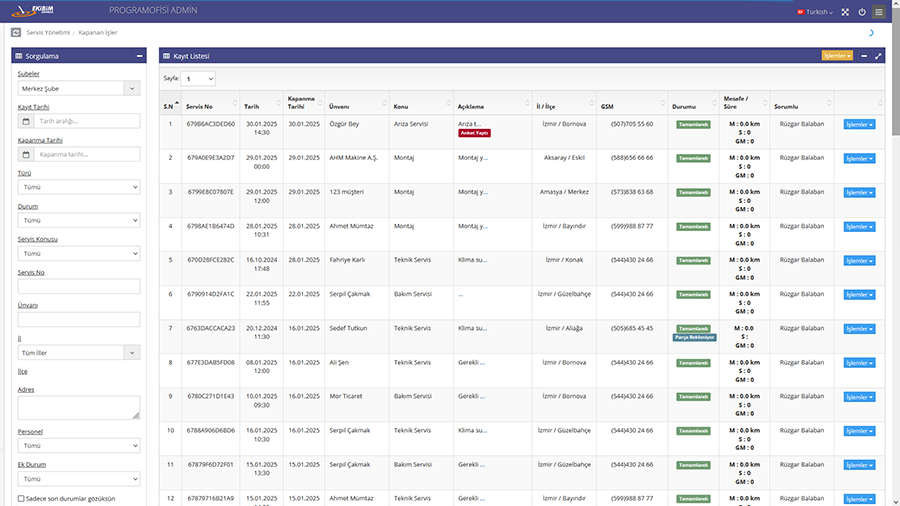Open İşlemler button for Özgür Bey row

pos(859,125)
